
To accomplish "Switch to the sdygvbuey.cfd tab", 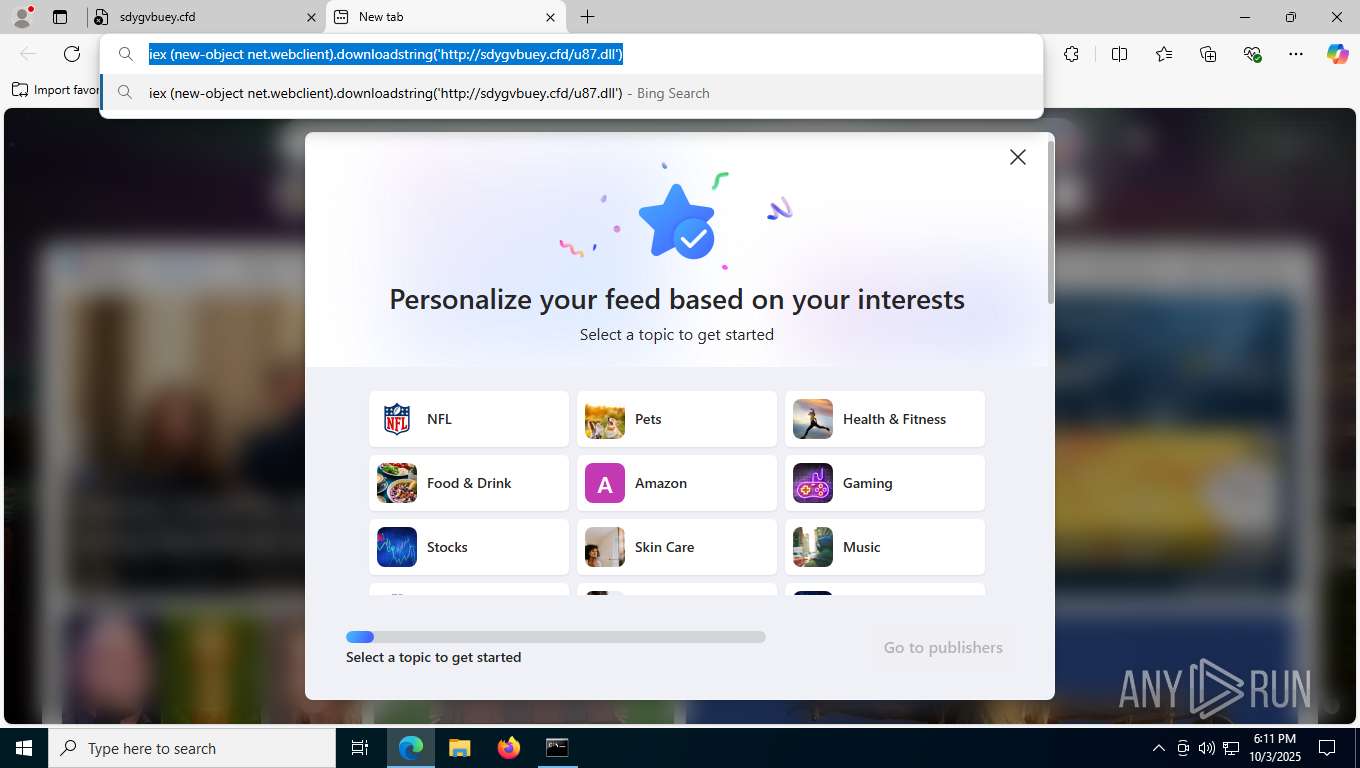I will [x=205, y=17].
